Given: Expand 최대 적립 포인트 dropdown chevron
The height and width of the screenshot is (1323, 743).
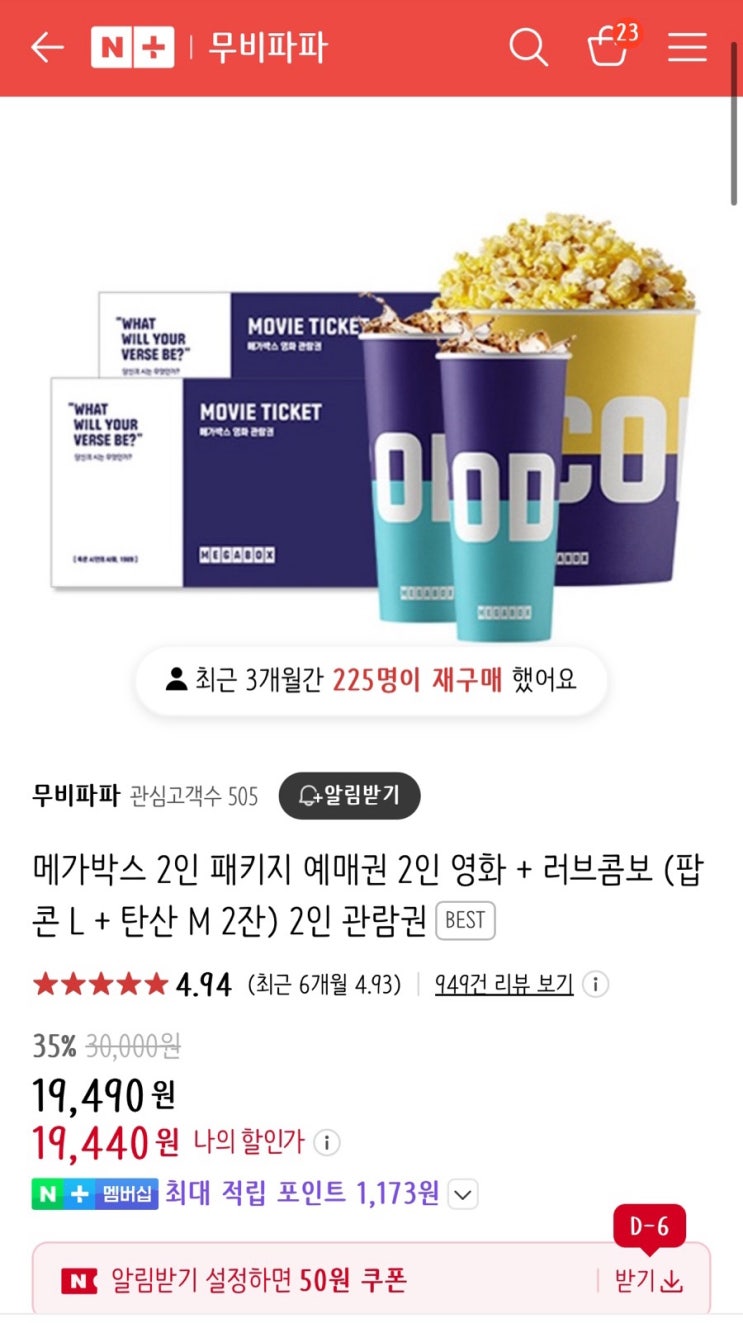Looking at the screenshot, I should [462, 1193].
